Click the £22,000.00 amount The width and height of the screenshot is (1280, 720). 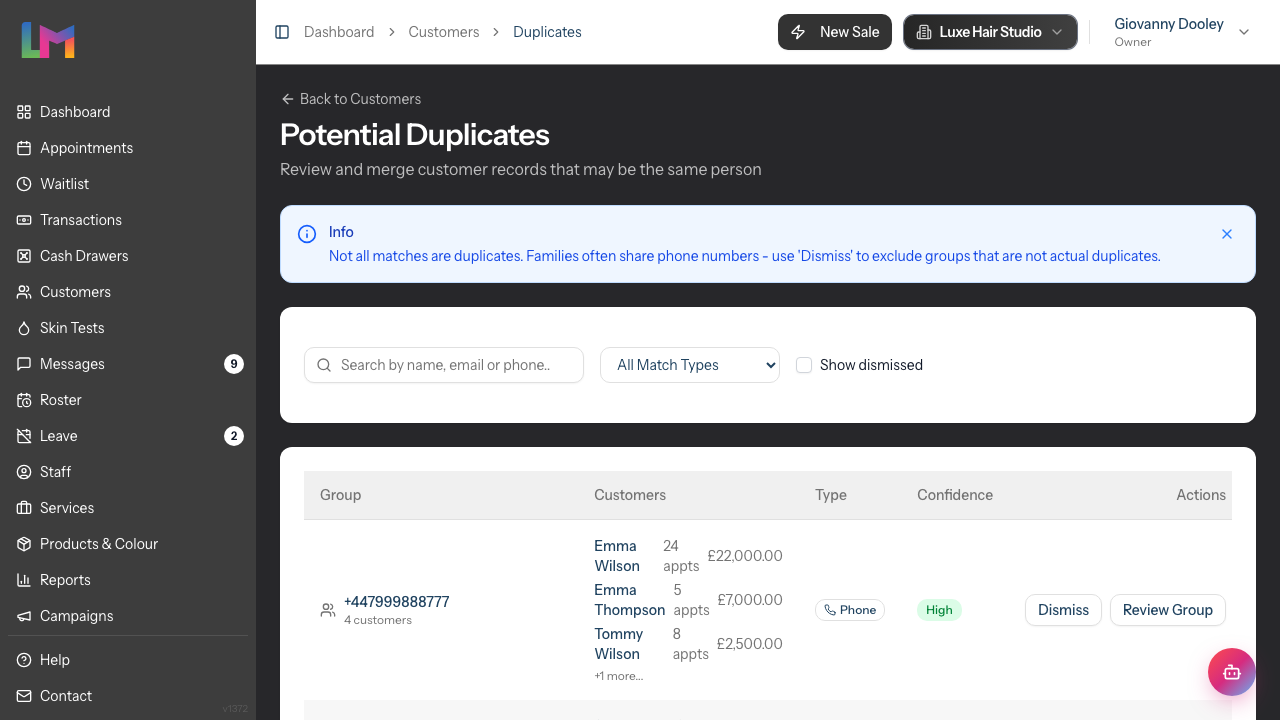pos(745,556)
